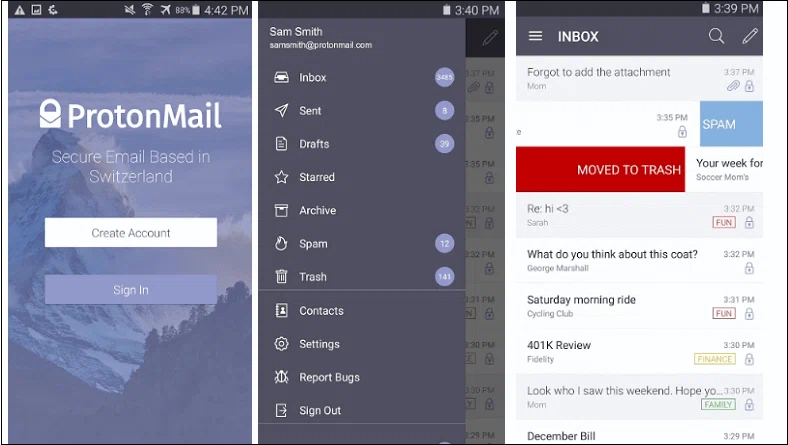Click the ProtonMail logo lock icon

pyautogui.click(x=50, y=114)
